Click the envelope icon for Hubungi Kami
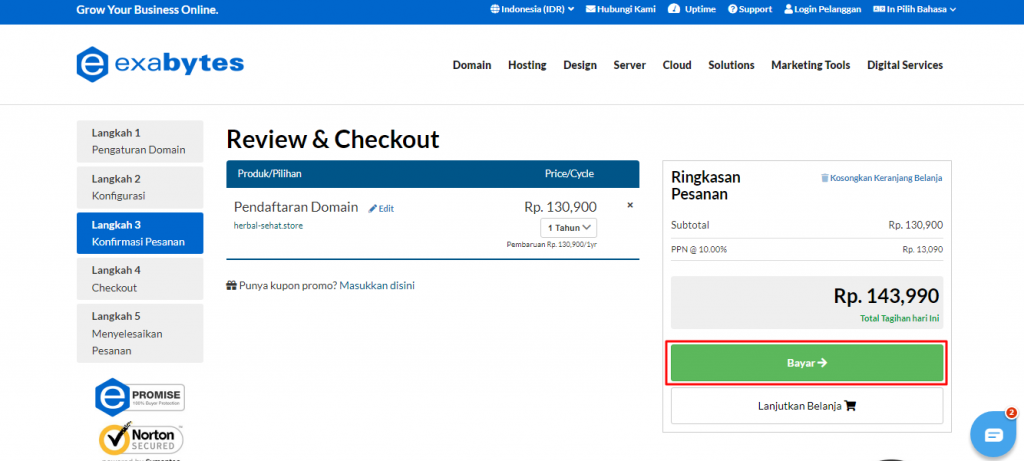Screen dimensions: 1024x461 [590, 9]
